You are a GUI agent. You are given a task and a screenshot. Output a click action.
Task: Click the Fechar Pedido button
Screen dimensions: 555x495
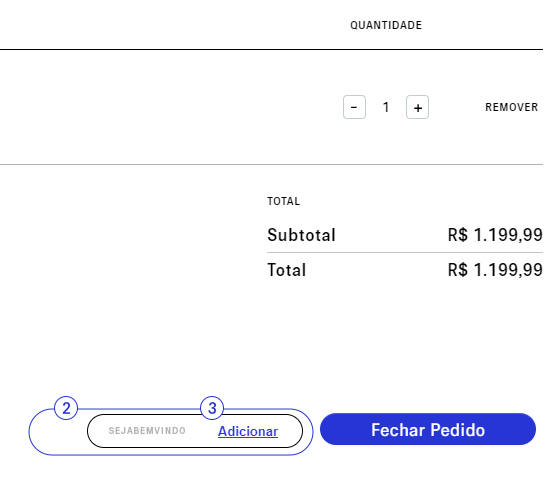428,429
